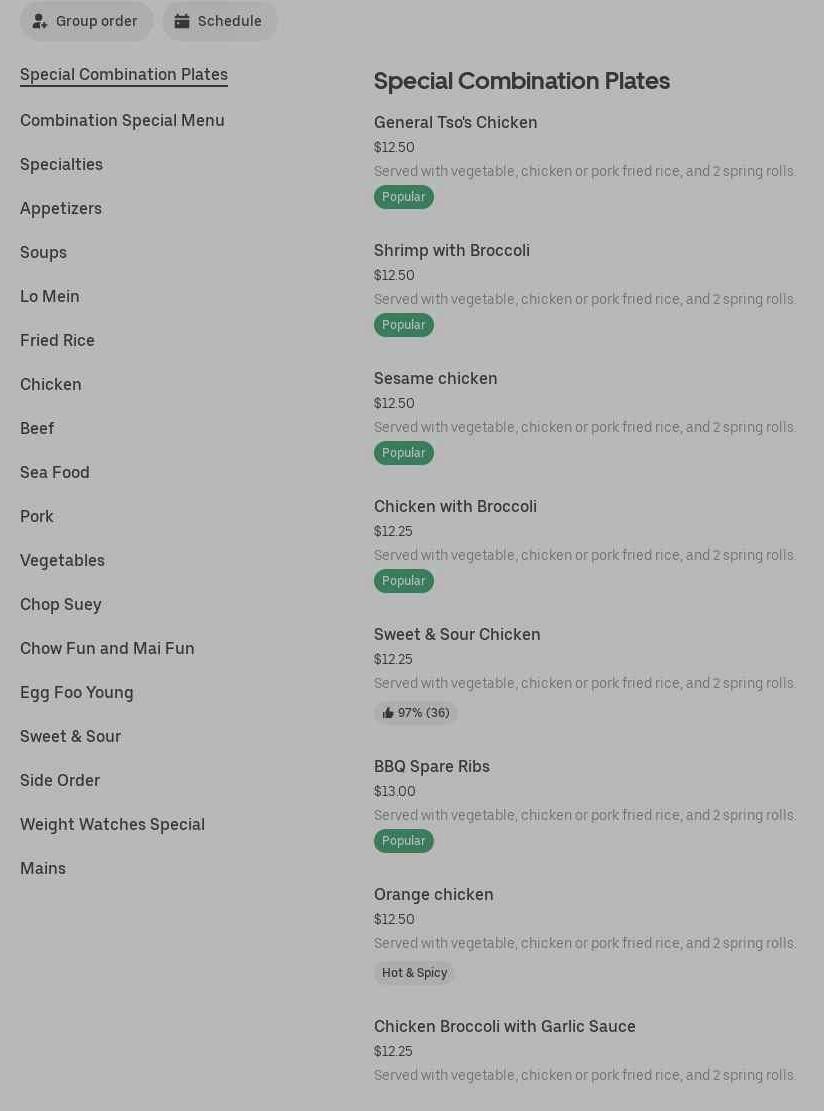
Task: Select Shrimp with Broccoli plate
Action: tap(452, 250)
